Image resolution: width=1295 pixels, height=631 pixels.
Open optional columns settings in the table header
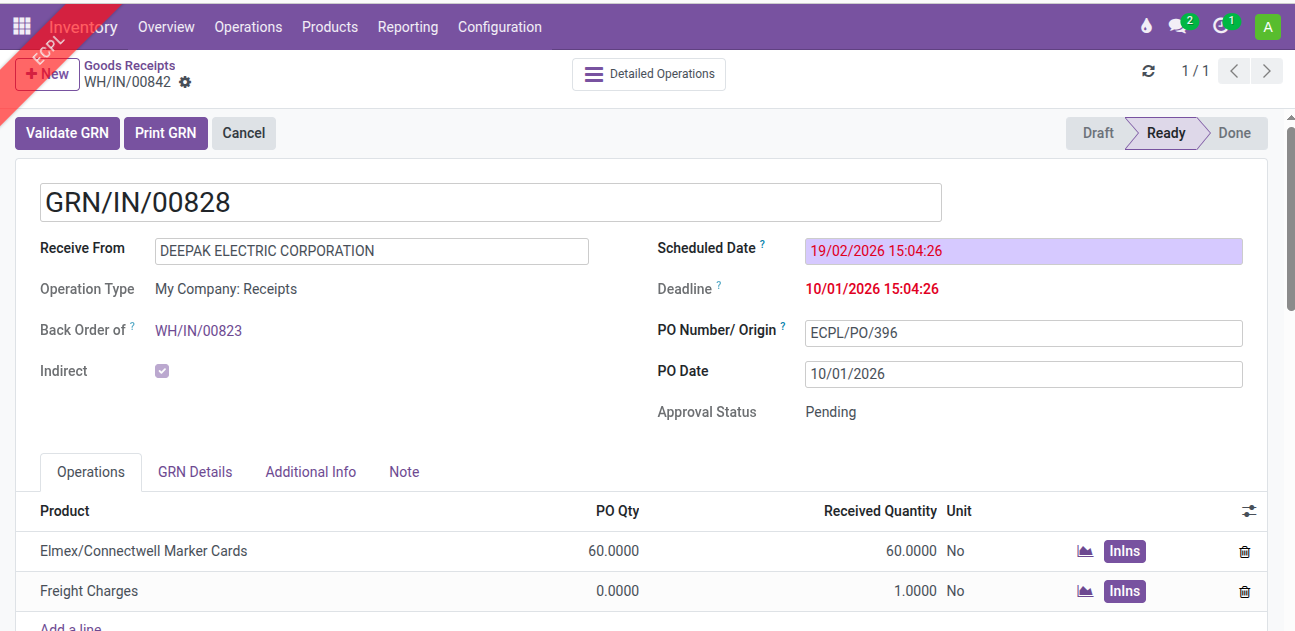pyautogui.click(x=1249, y=511)
